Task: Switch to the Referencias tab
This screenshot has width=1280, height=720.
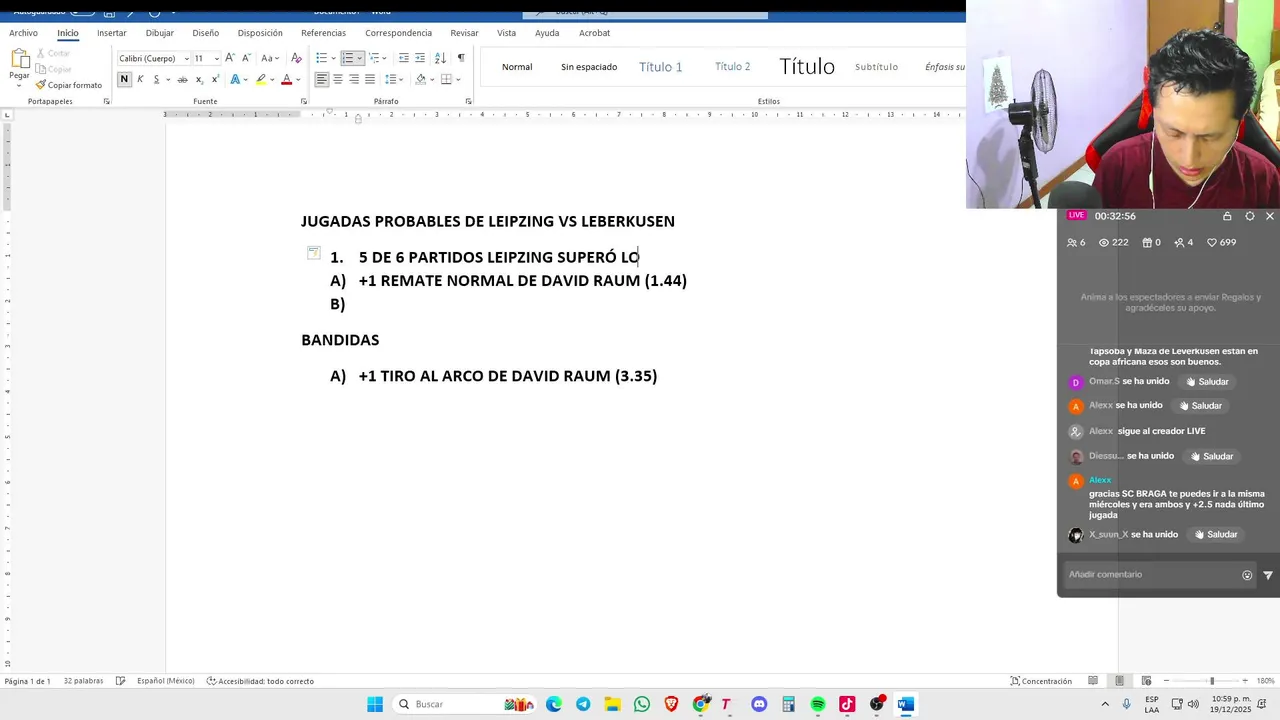Action: pyautogui.click(x=323, y=33)
